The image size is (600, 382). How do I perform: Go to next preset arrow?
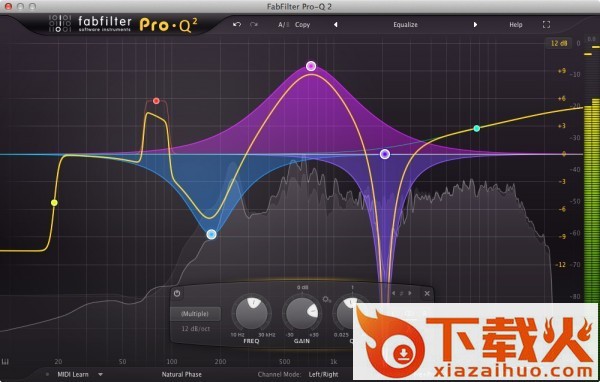[475, 24]
